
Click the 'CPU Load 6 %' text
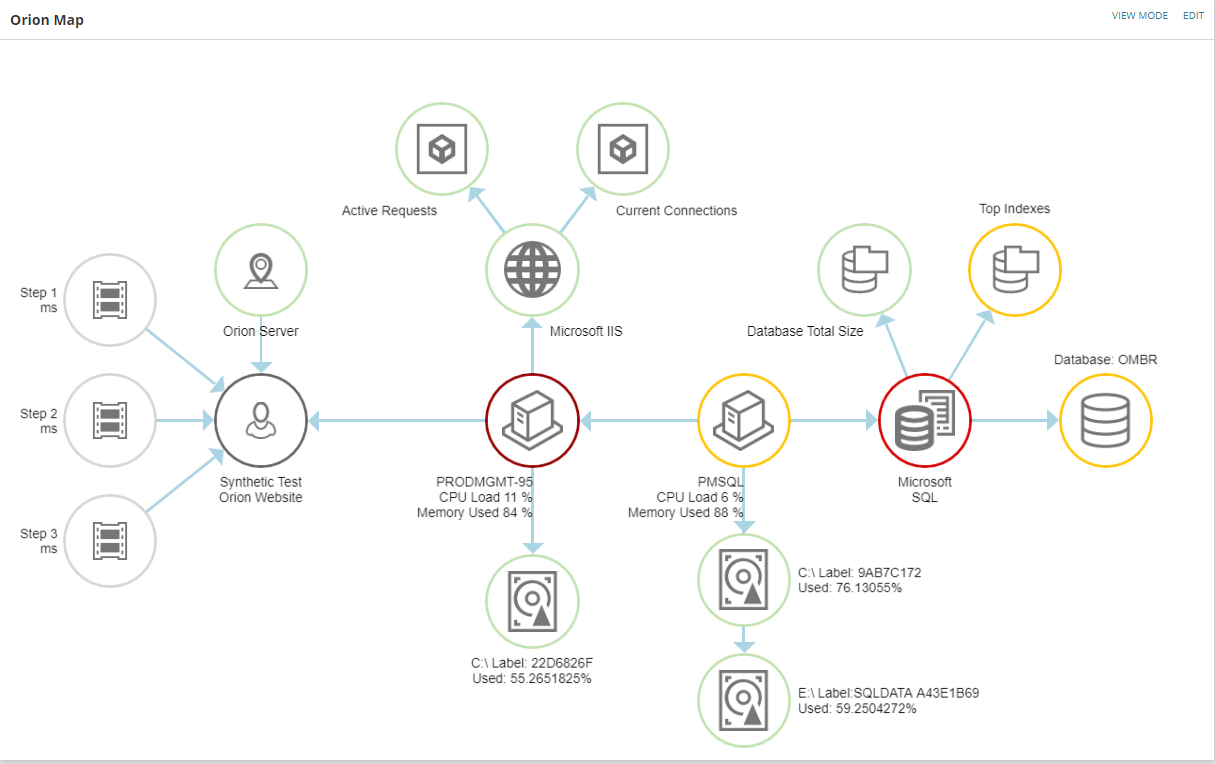tap(700, 497)
